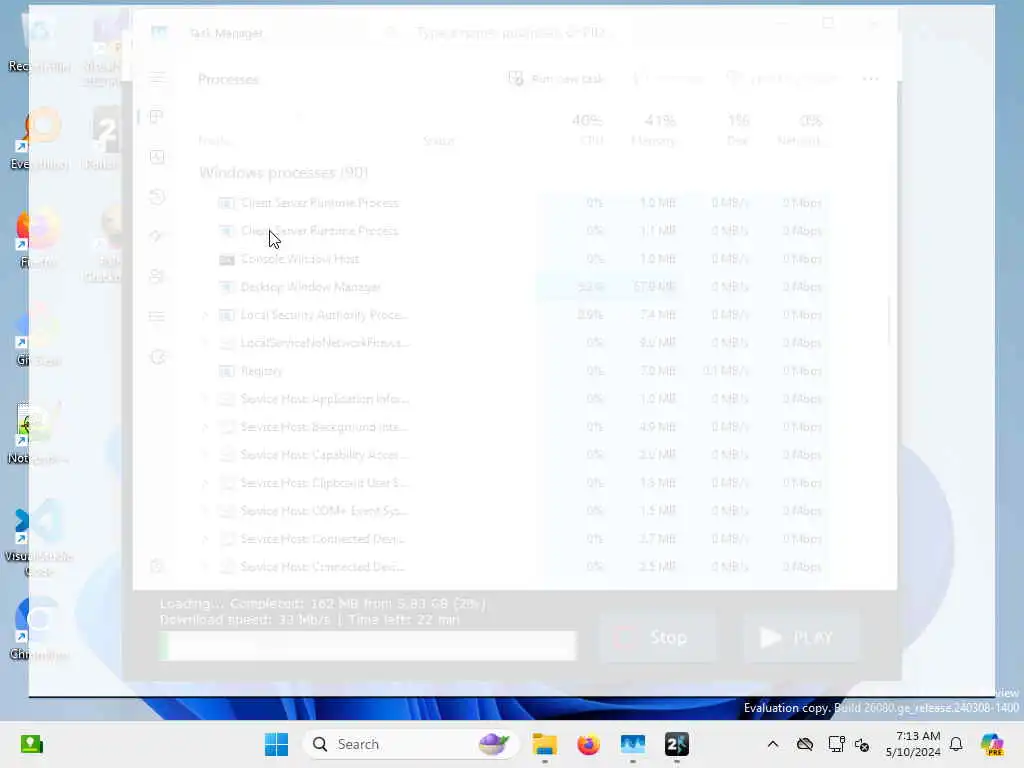Open Startup apps sidebar icon
Image resolution: width=1024 pixels, height=768 pixels.
[157, 236]
